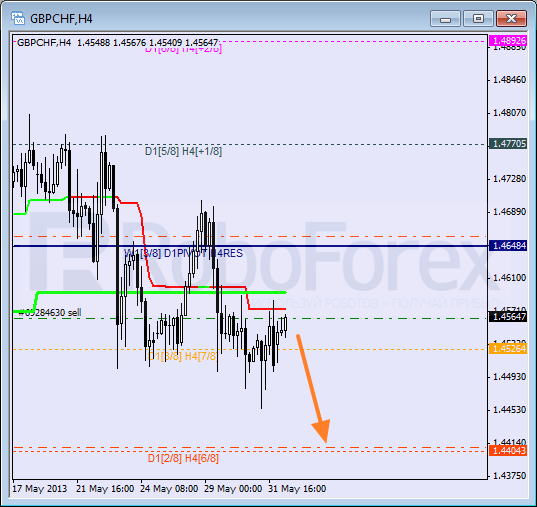Image resolution: width=537 pixels, height=507 pixels.
Task: Click the 1.46890 price scale value
Action: (509, 212)
